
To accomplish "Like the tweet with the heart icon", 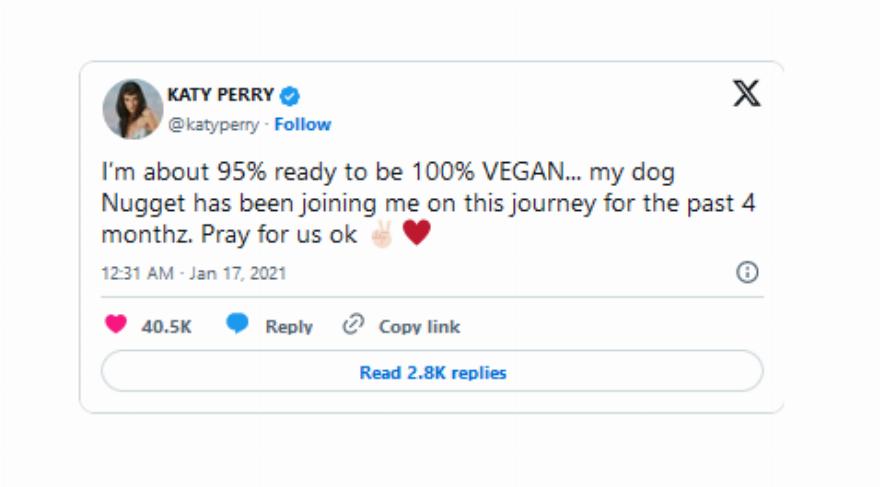I will [116, 325].
